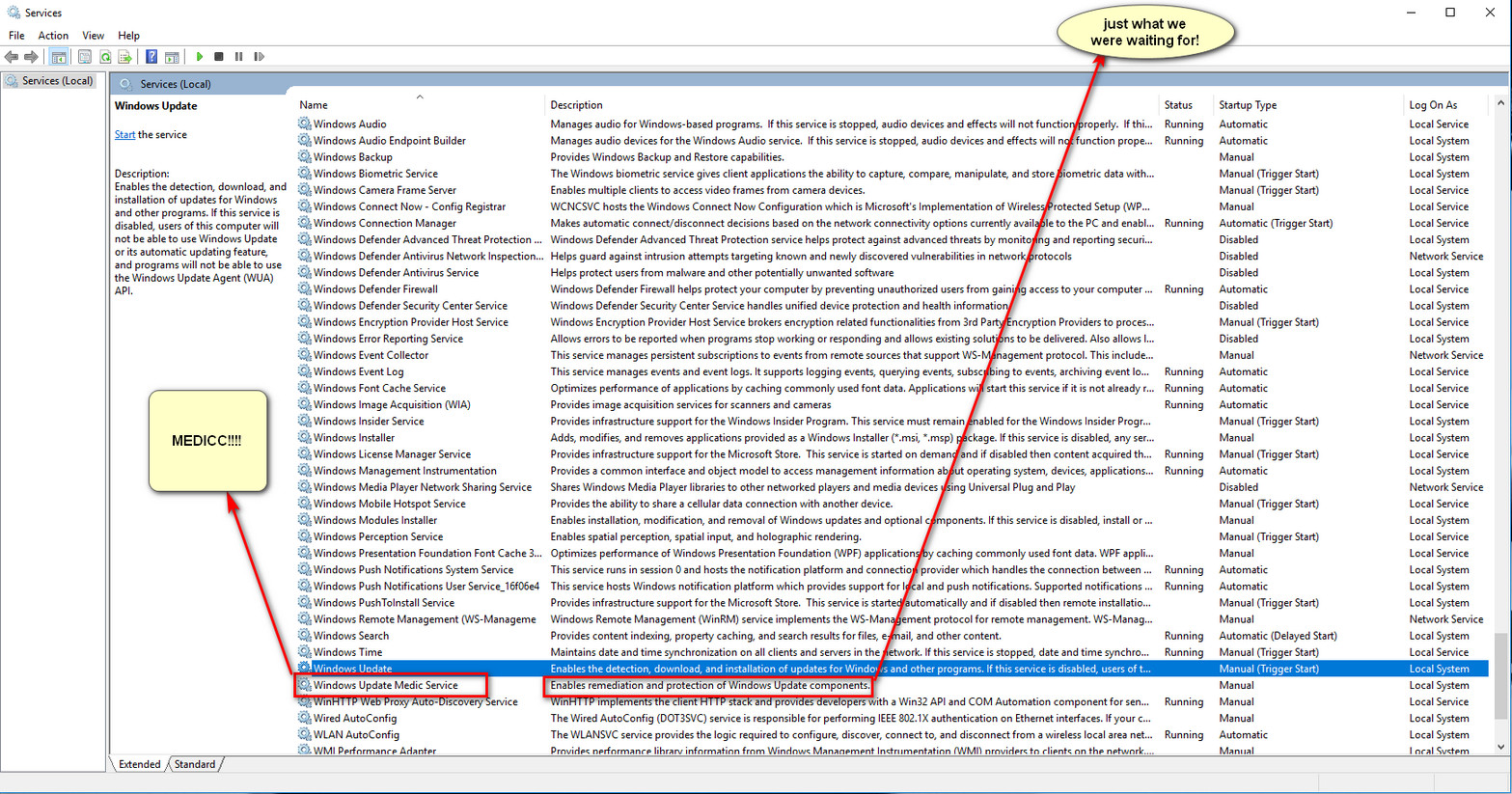1512x794 pixels.
Task: Click the gear icon beside Windows Backup
Action: pyautogui.click(x=304, y=157)
